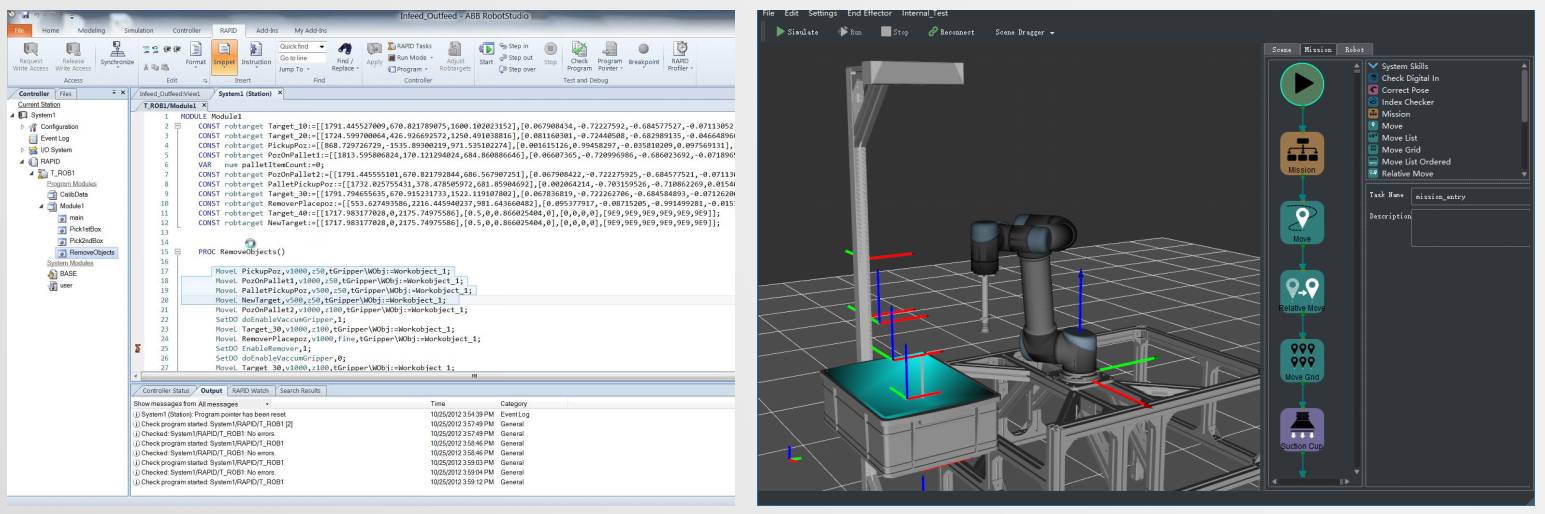Viewport: 1545px width, 514px height.
Task: Switch to the Robot panel tab
Action: click(x=1354, y=49)
